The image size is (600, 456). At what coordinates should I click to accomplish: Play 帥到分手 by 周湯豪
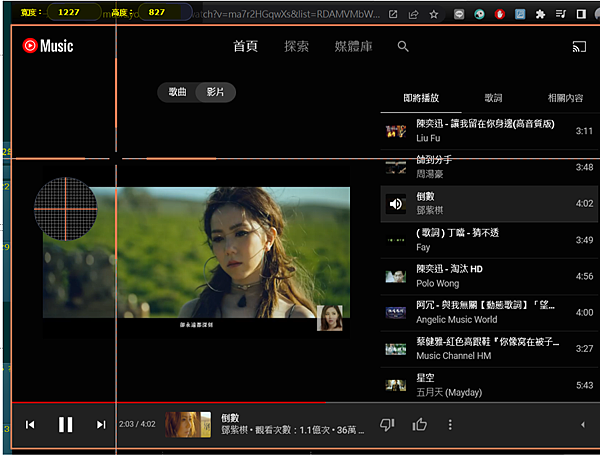[489, 168]
